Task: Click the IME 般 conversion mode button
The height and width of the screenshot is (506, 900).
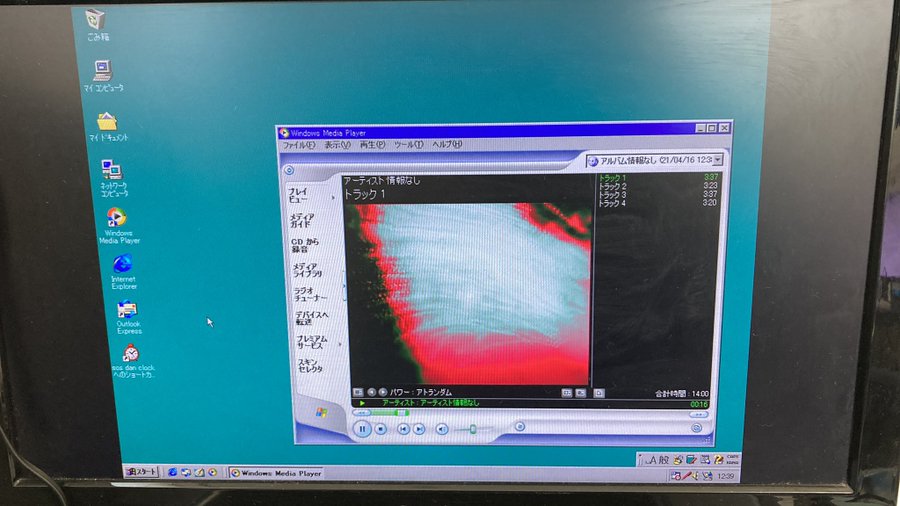Action: 664,460
